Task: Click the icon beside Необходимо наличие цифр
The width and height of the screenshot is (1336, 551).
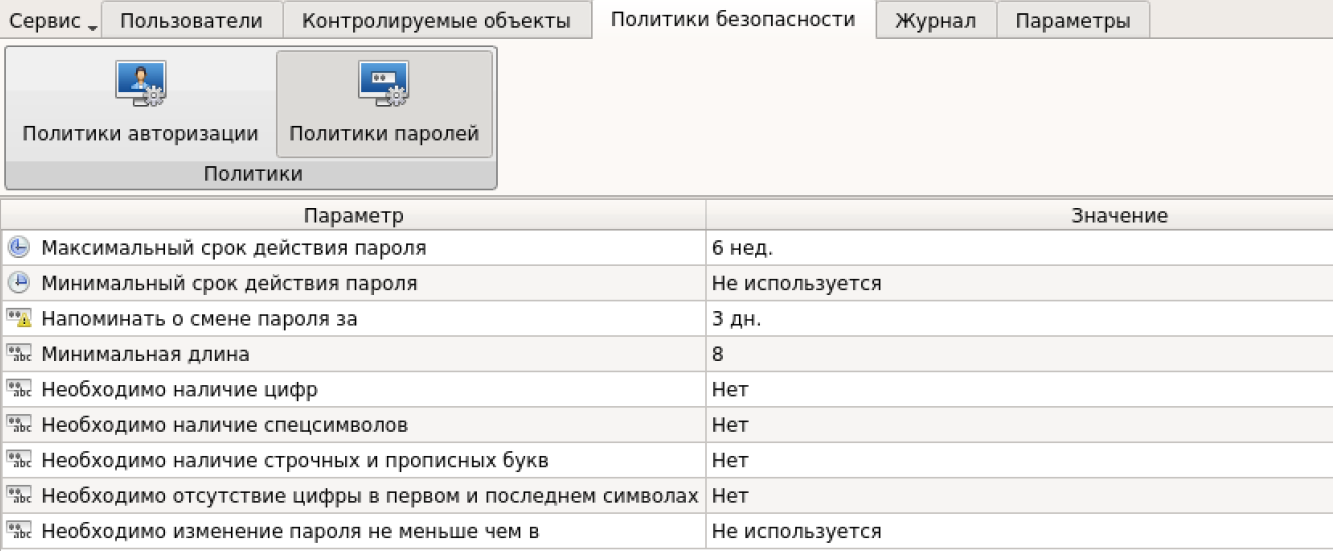Action: pyautogui.click(x=18, y=390)
